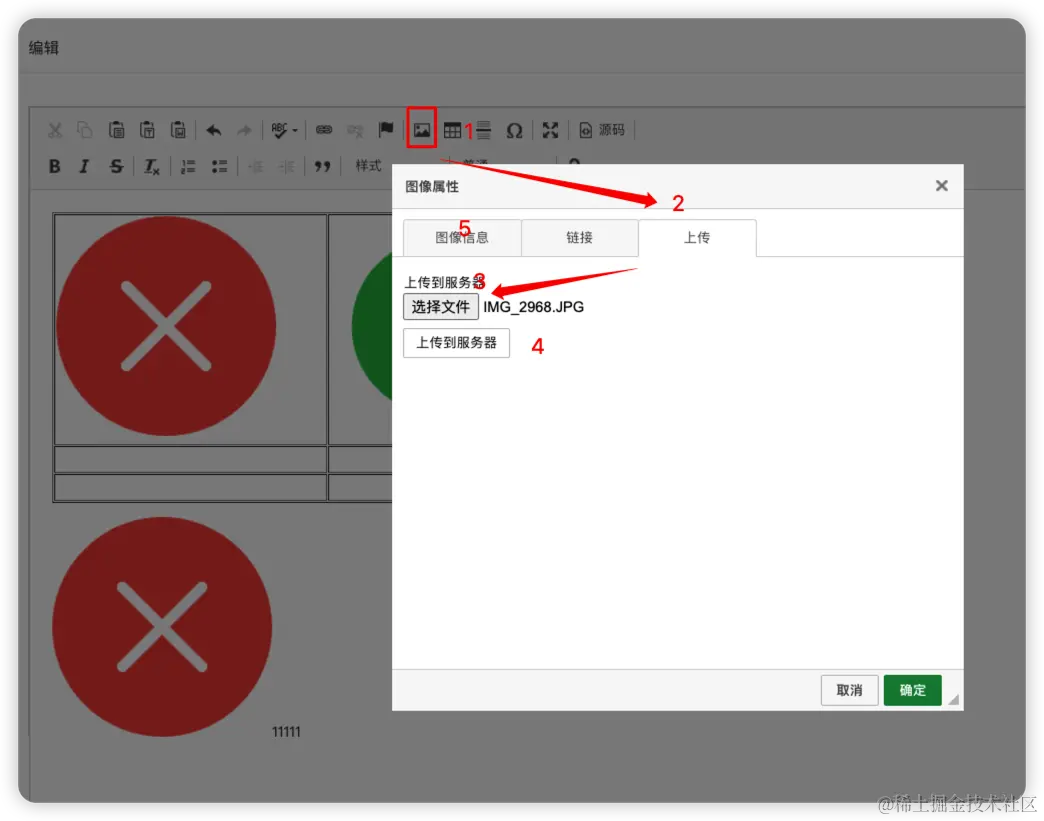Viewport: 1044px width, 821px height.
Task: Click the 图像属性 dialog title
Action: click(432, 186)
